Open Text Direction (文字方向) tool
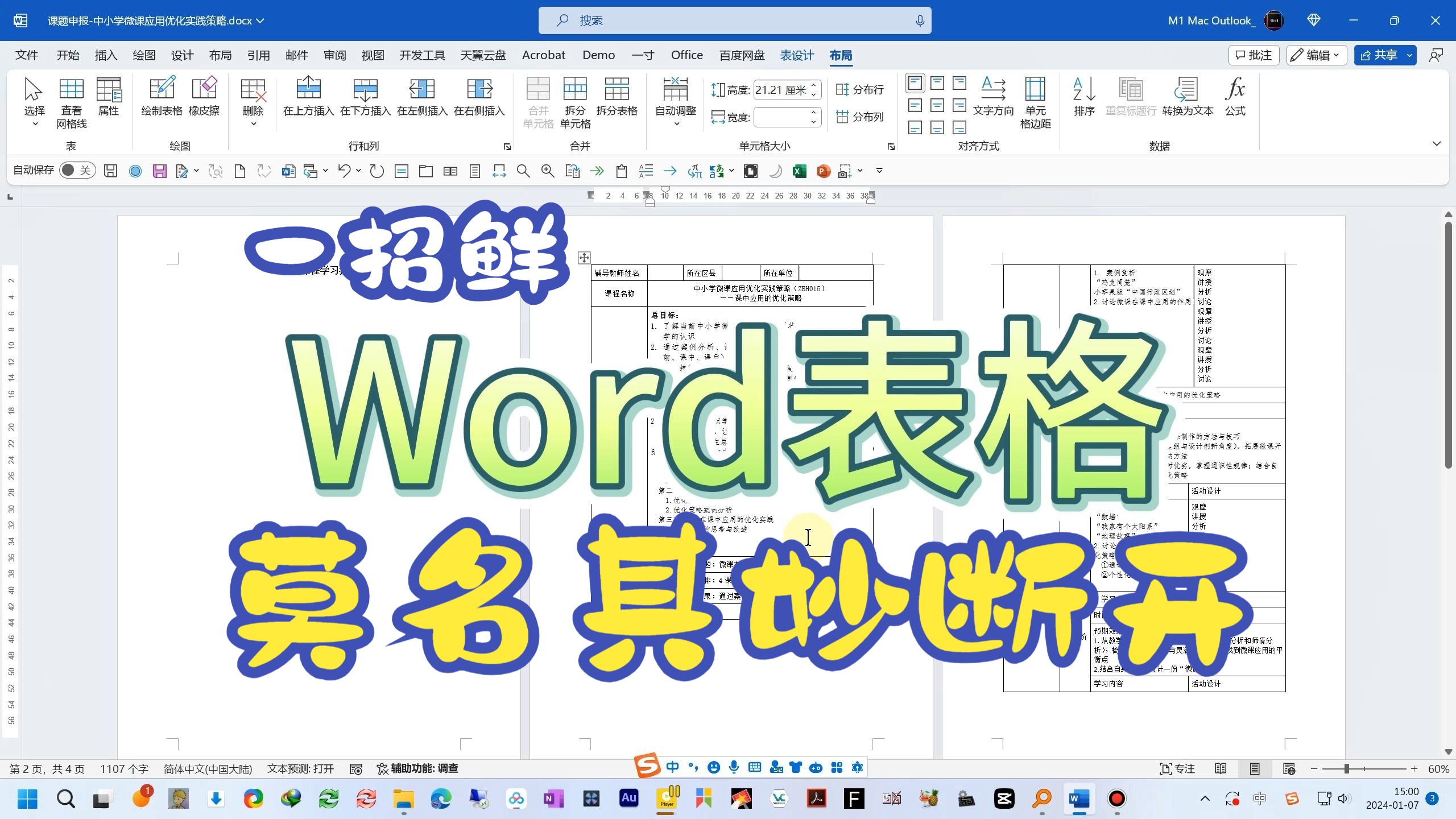The width and height of the screenshot is (1456, 819). (x=993, y=97)
